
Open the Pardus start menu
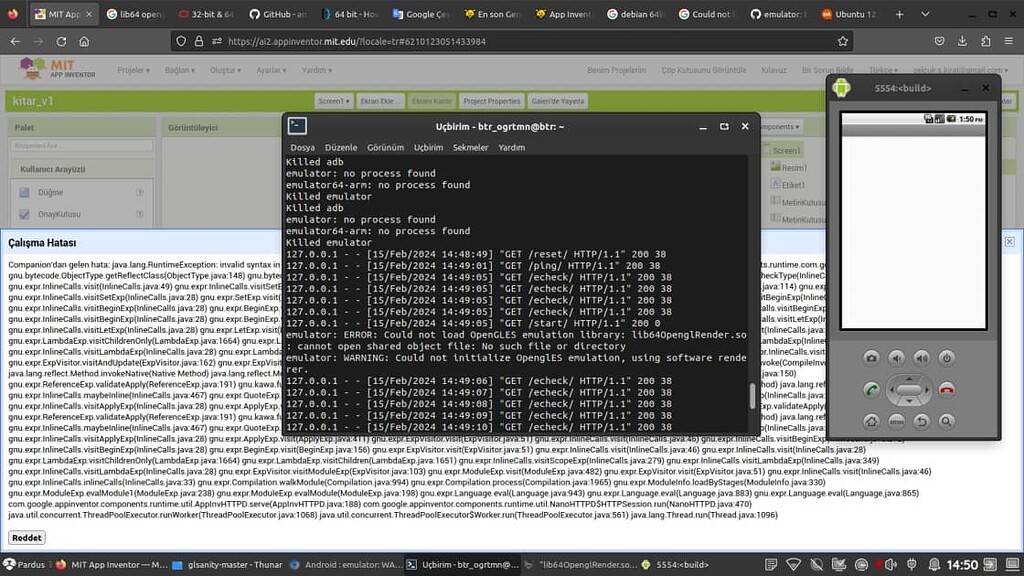point(24,565)
